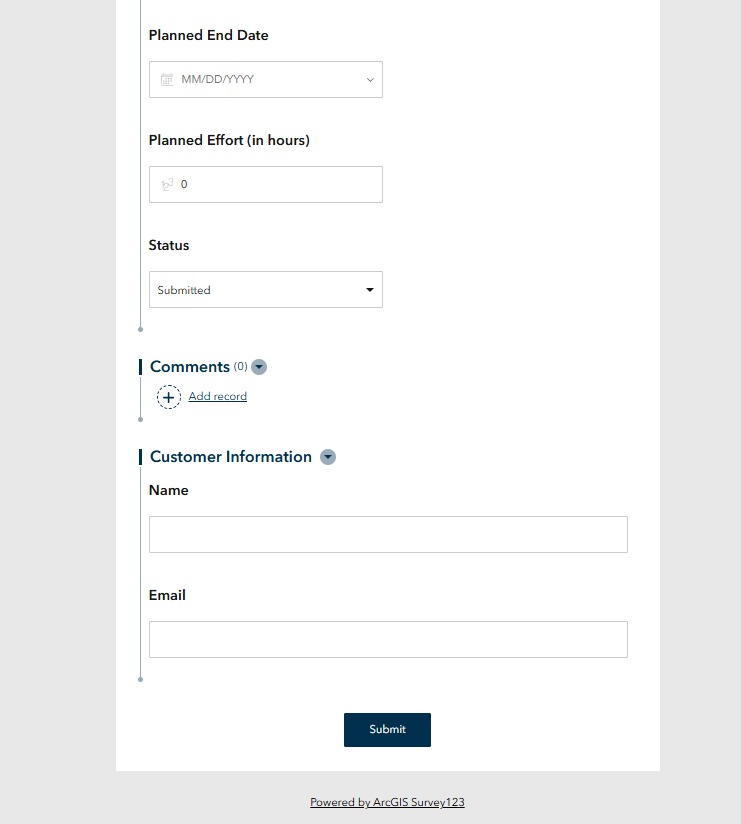Image resolution: width=741 pixels, height=824 pixels.
Task: Click the Comments record count (0)
Action: point(240,367)
